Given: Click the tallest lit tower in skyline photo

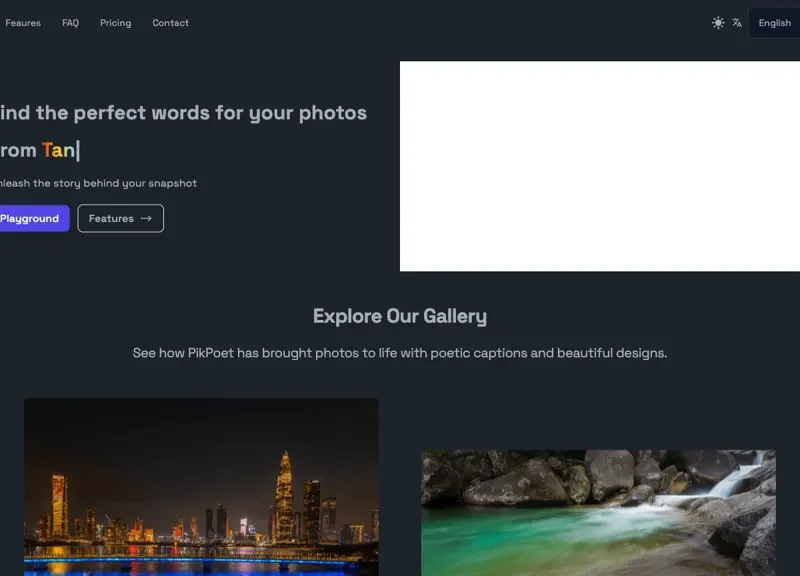Looking at the screenshot, I should (285, 495).
